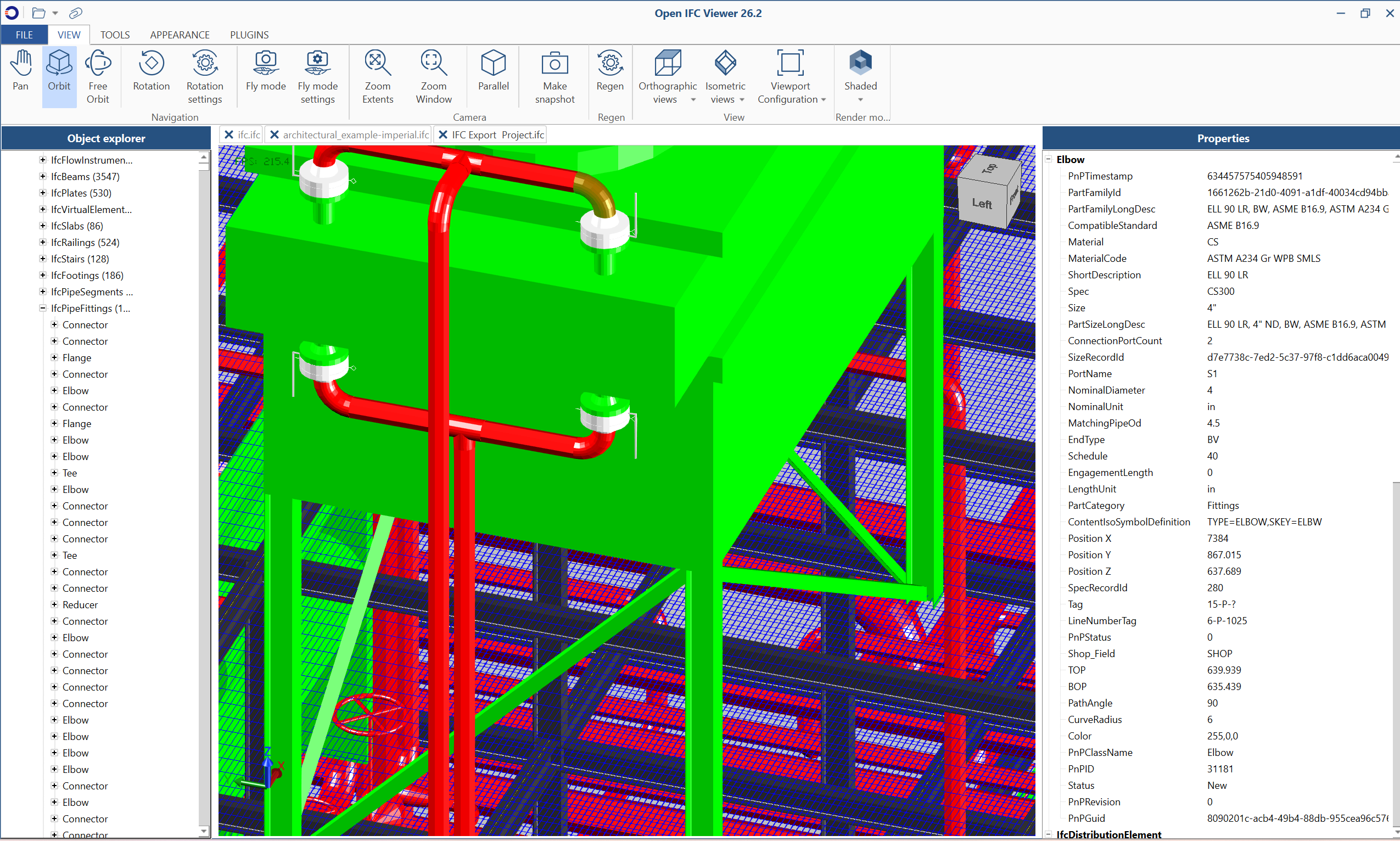The height and width of the screenshot is (841, 1400).
Task: Toggle the Orbit navigation mode
Action: pos(59,72)
